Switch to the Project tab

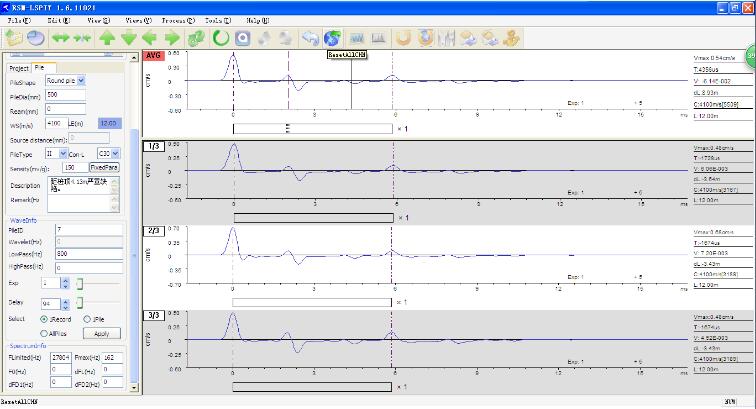tap(19, 68)
